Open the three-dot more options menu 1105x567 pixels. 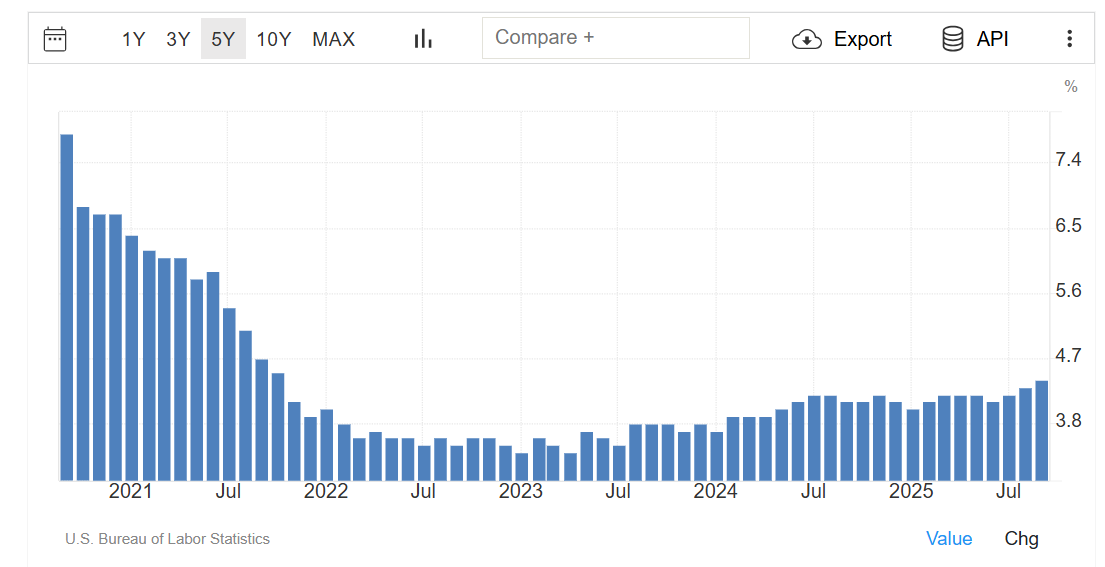tap(1069, 39)
